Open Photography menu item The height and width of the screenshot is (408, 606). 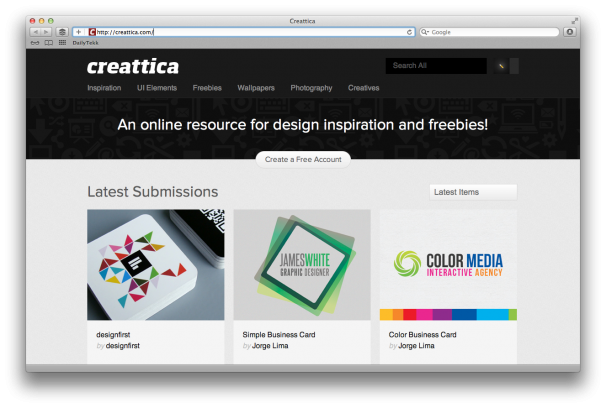(311, 88)
